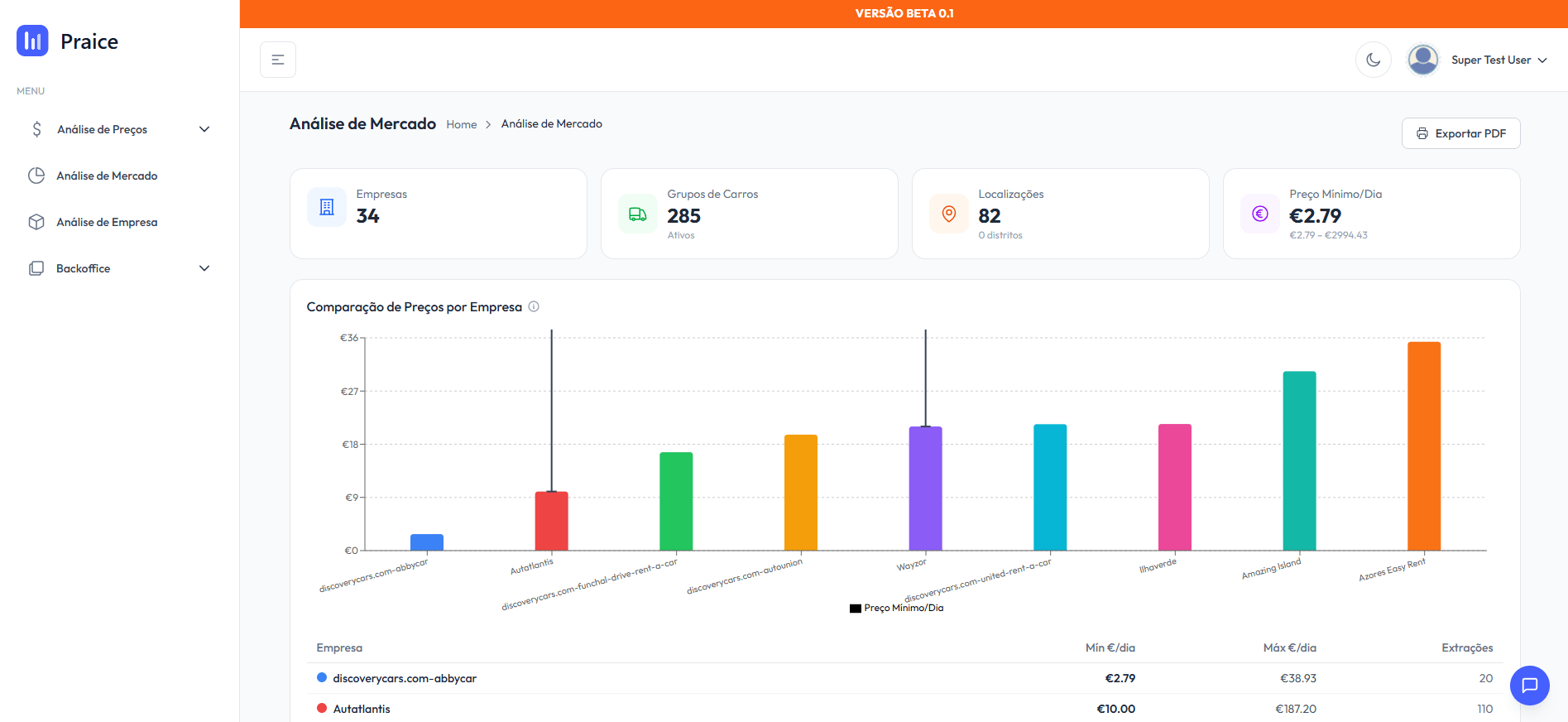Click the user avatar picture

(1422, 60)
